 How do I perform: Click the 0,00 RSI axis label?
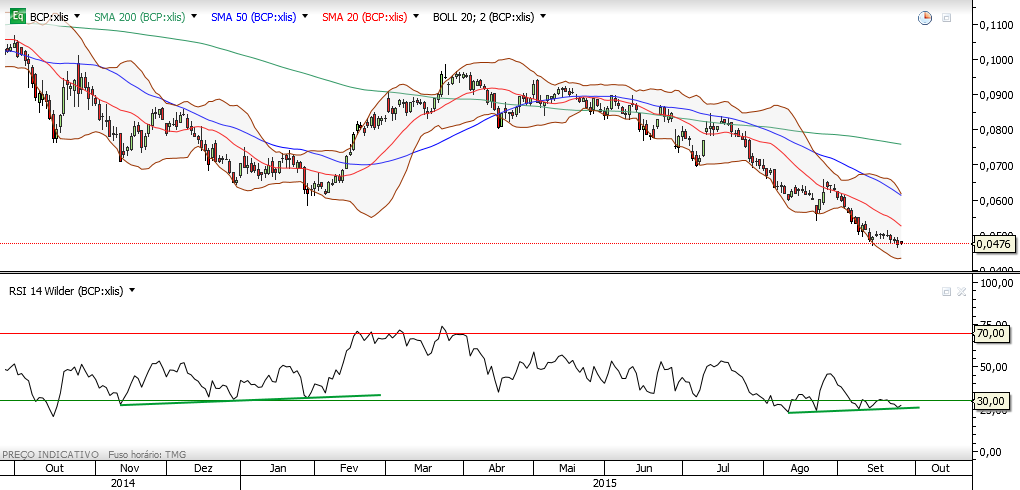coord(993,452)
